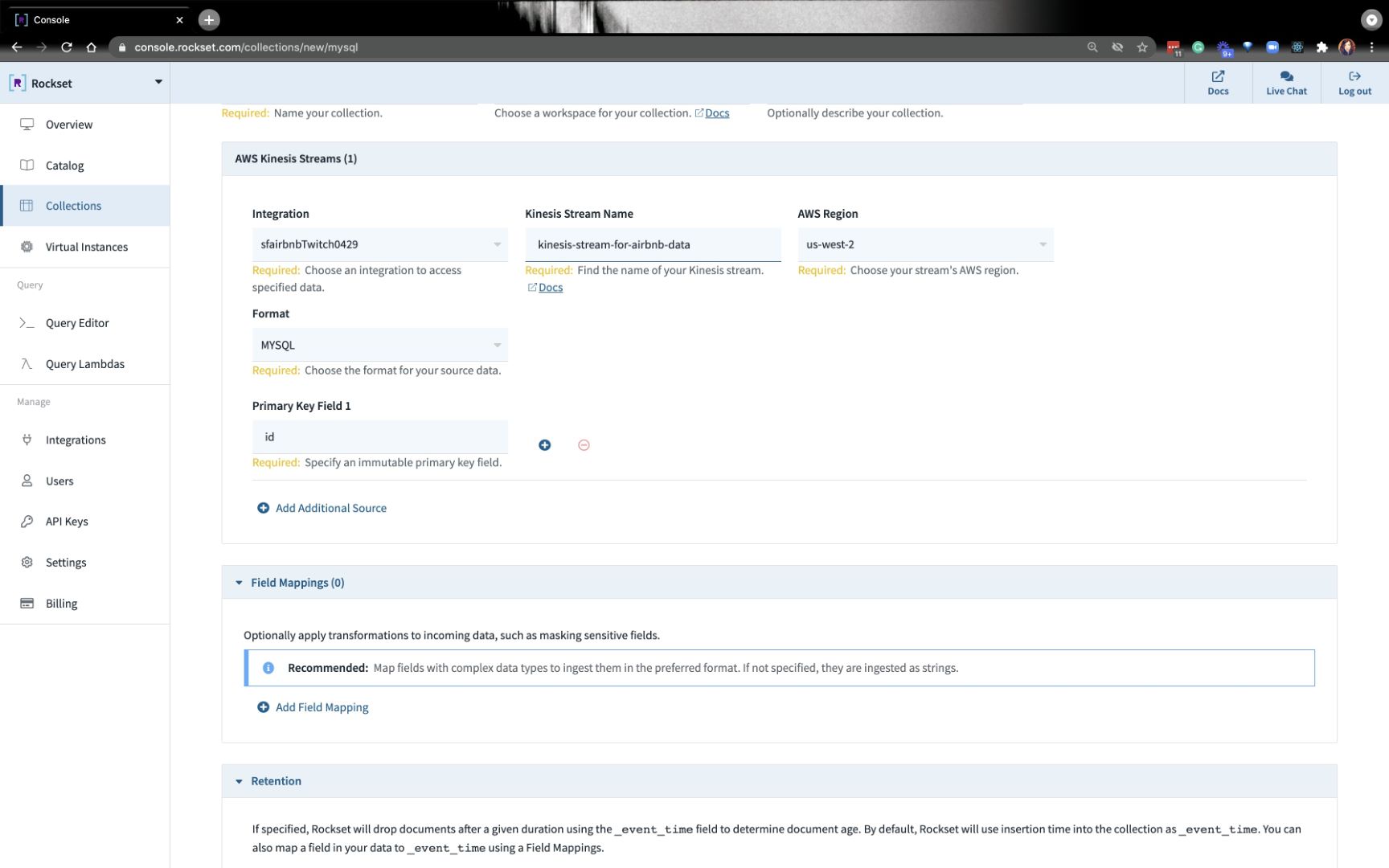Reload the Rockset console page

click(67, 47)
